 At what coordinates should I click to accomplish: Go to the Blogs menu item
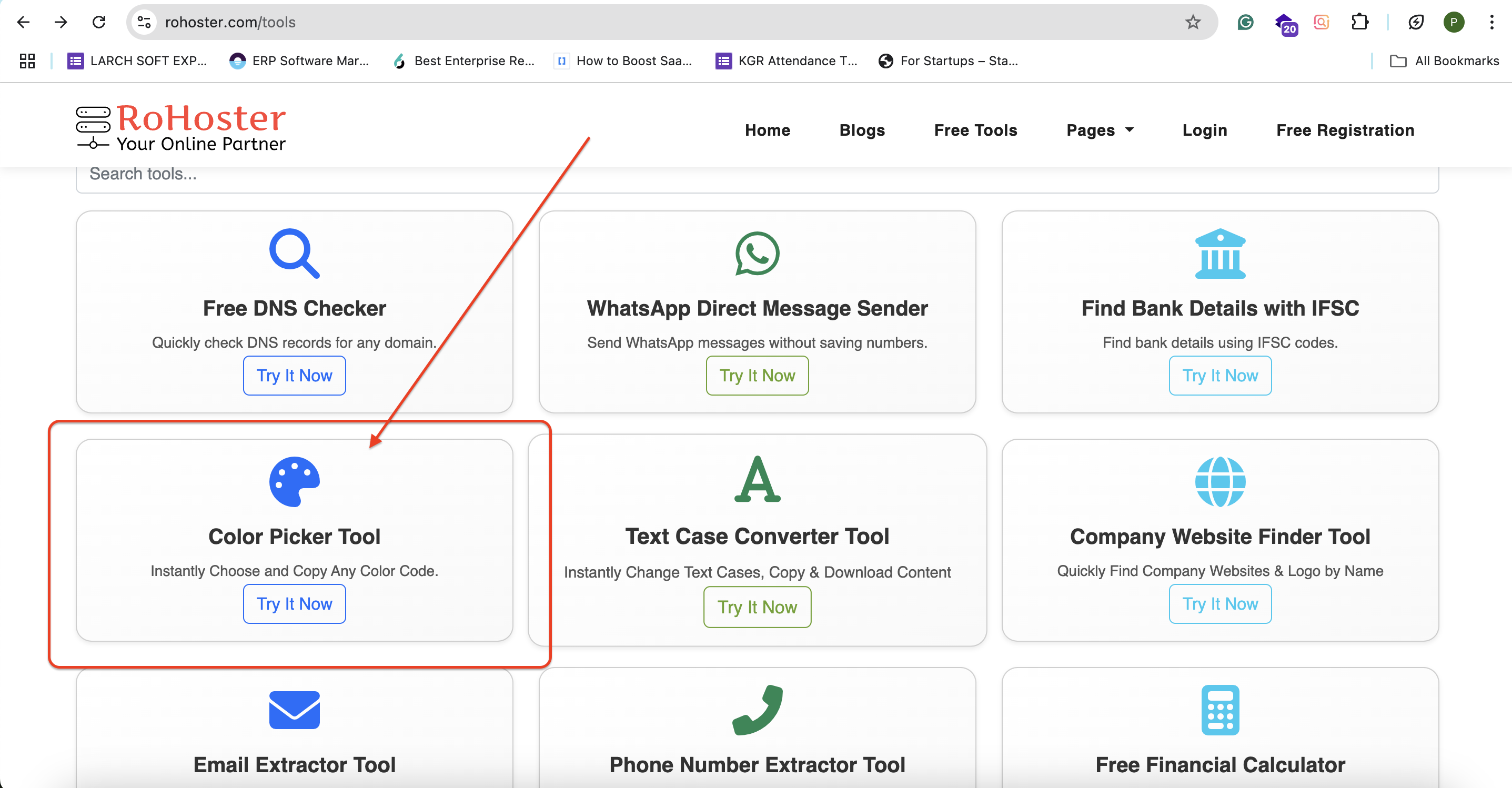click(x=862, y=130)
